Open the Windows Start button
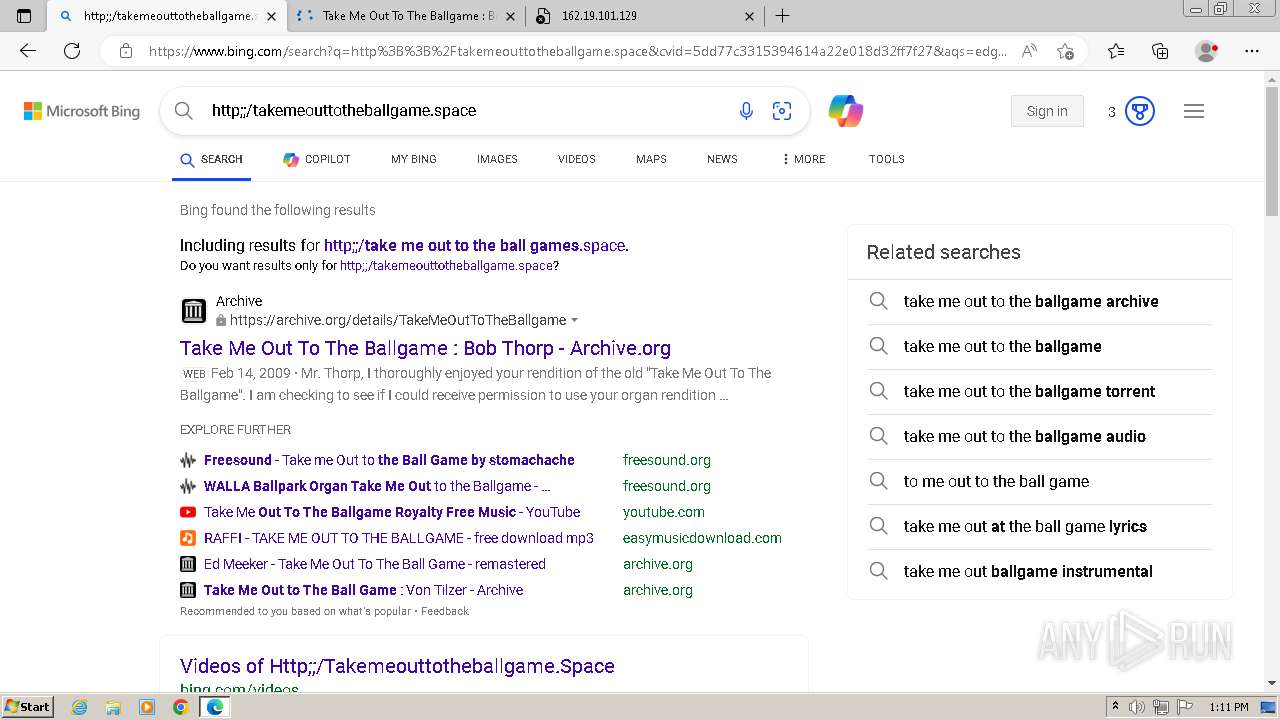This screenshot has height=720, width=1280. (27, 707)
